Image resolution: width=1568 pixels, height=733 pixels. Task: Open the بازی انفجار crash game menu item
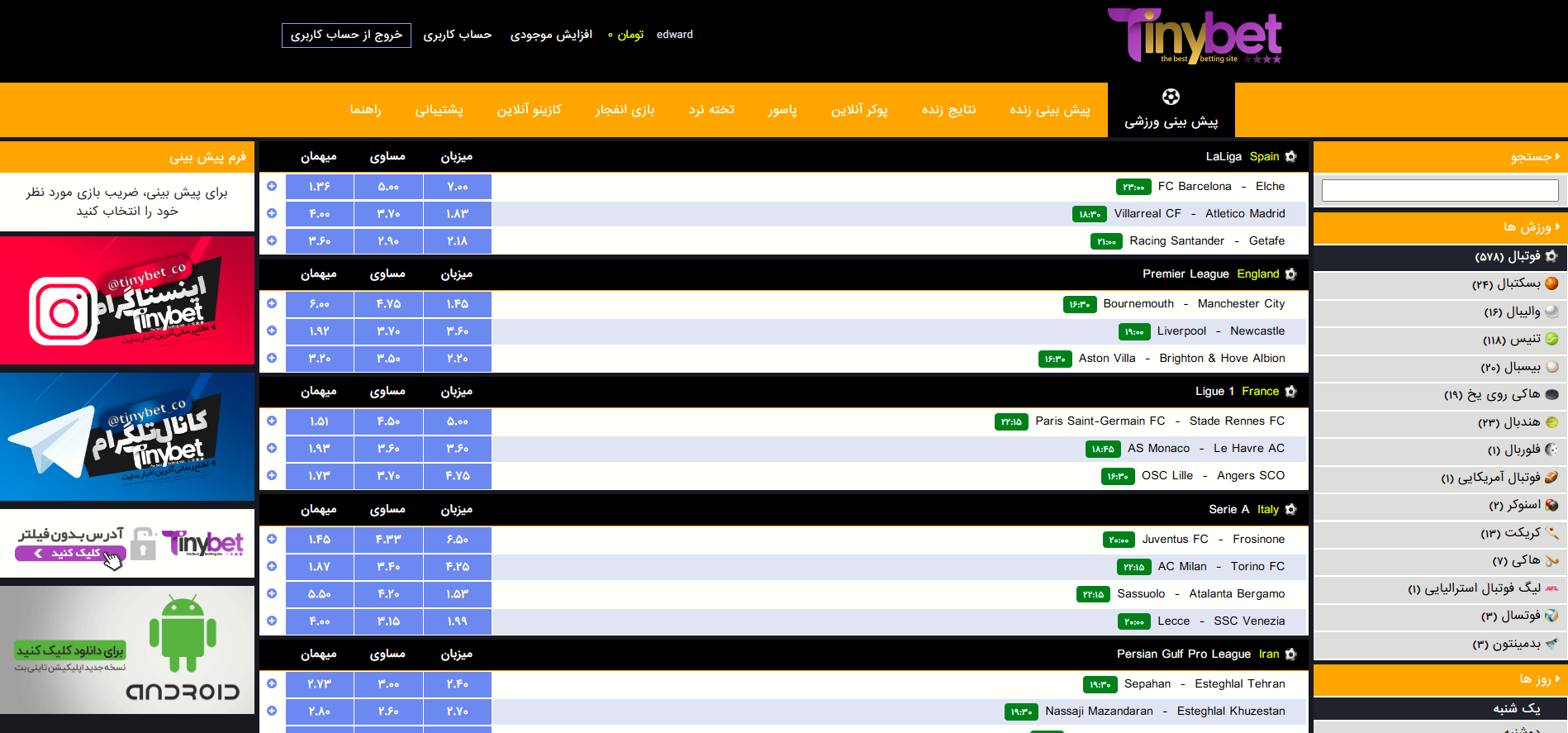coord(625,109)
